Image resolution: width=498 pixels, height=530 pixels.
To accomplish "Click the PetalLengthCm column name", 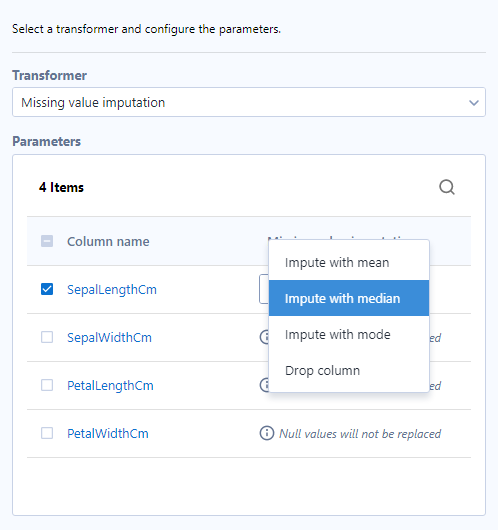I will pos(110,386).
